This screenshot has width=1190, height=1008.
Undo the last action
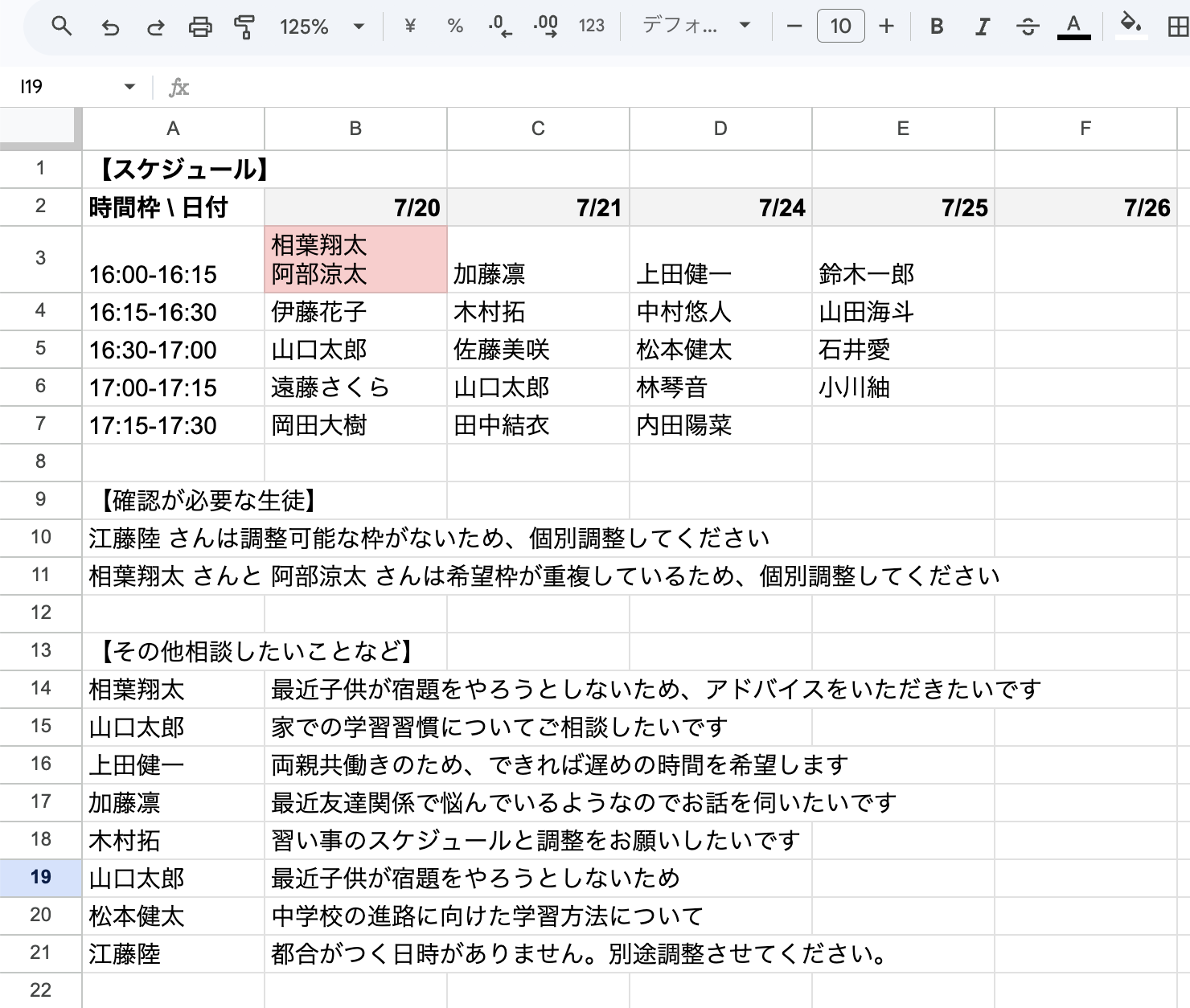point(109,27)
